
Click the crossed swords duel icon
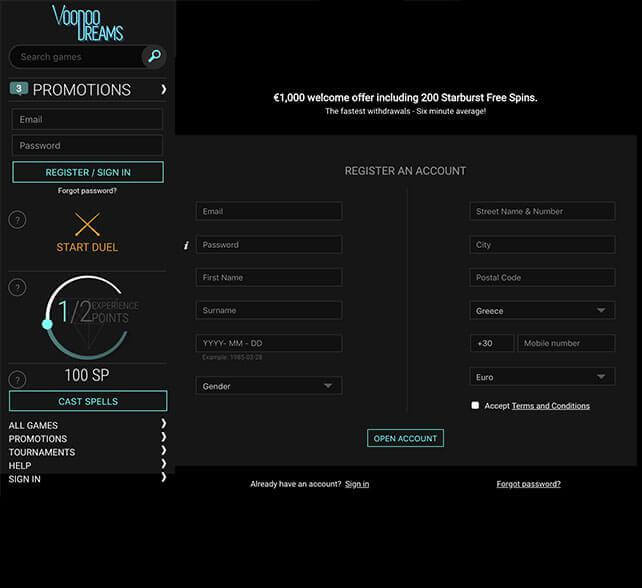click(87, 224)
